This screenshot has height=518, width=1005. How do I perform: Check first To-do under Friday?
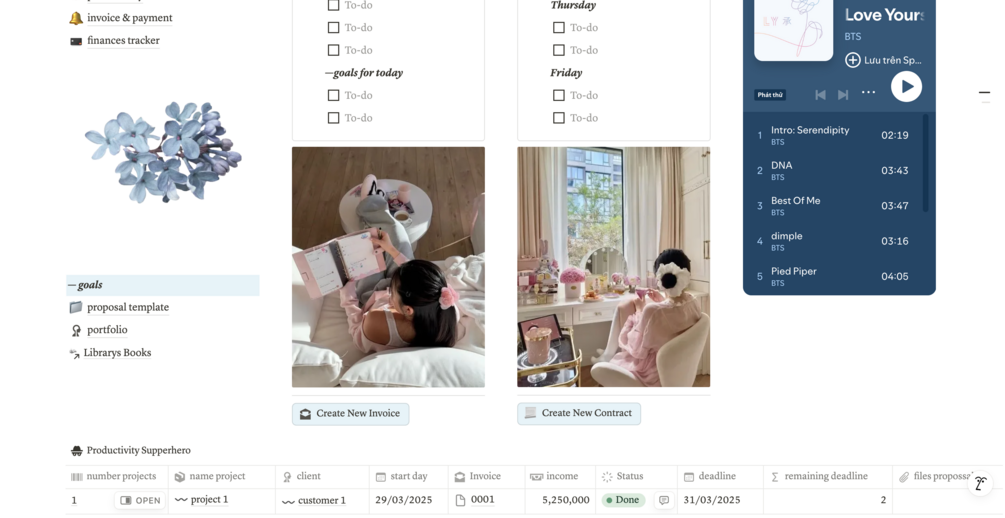(x=559, y=95)
